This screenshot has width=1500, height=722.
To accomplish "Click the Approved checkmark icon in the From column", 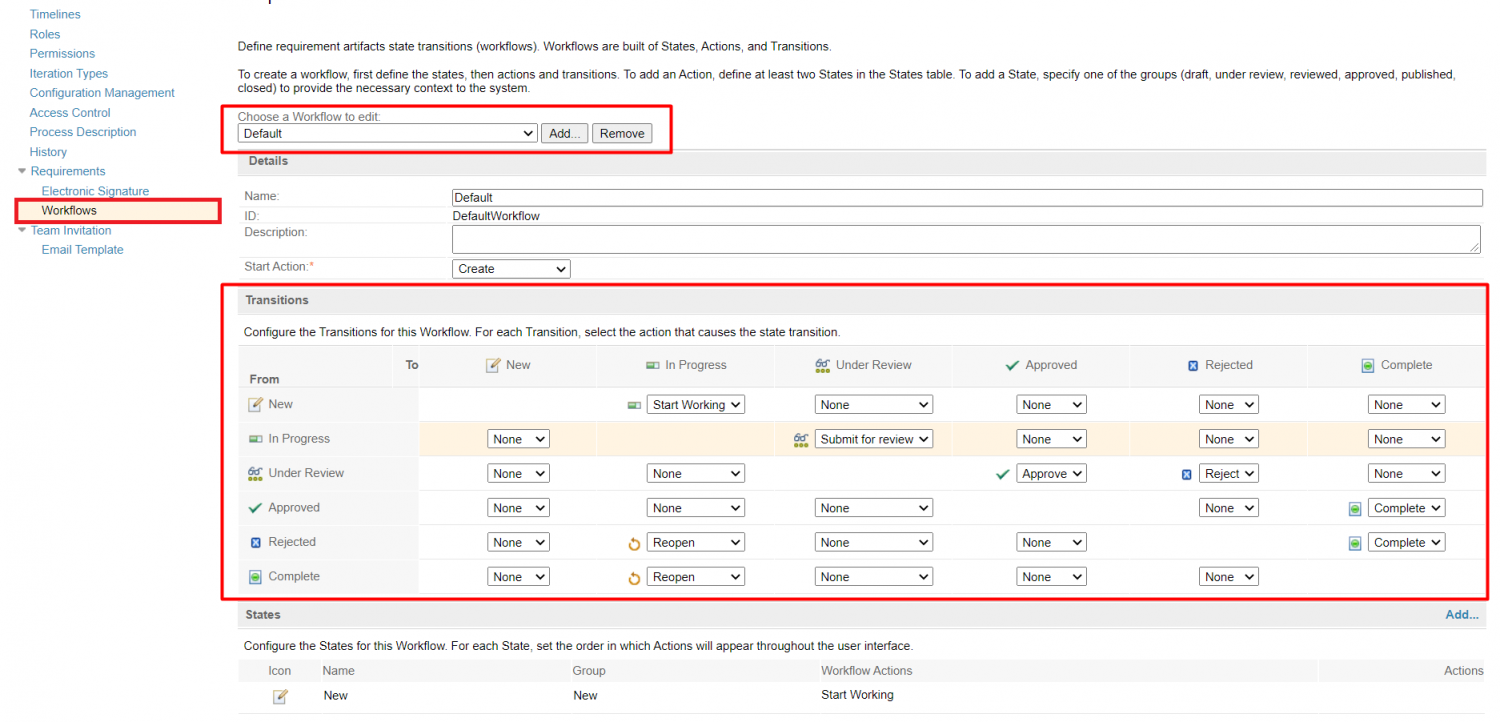I will point(254,507).
